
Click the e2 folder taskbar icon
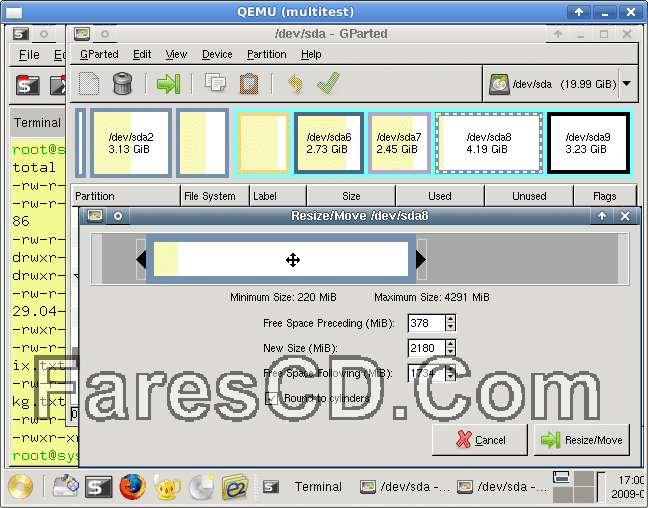tap(235, 487)
